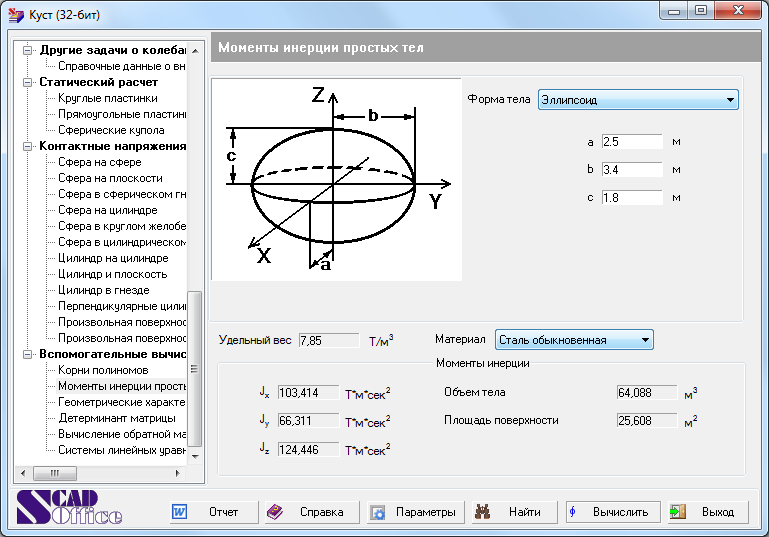Select Круглые пластинки in the tree

pos(107,98)
